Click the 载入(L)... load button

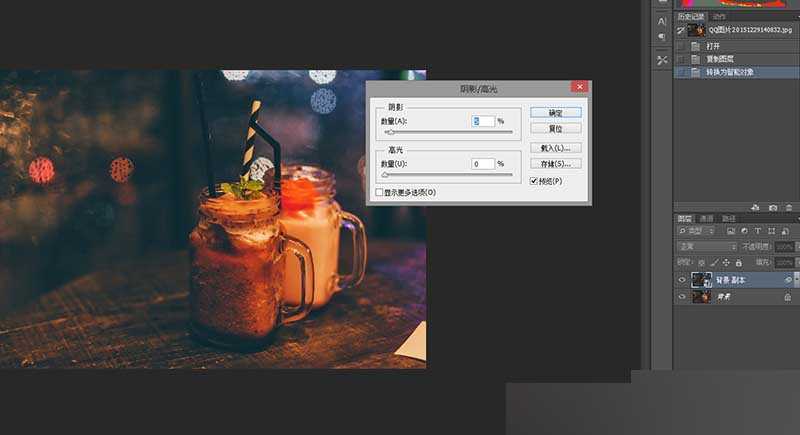point(556,147)
